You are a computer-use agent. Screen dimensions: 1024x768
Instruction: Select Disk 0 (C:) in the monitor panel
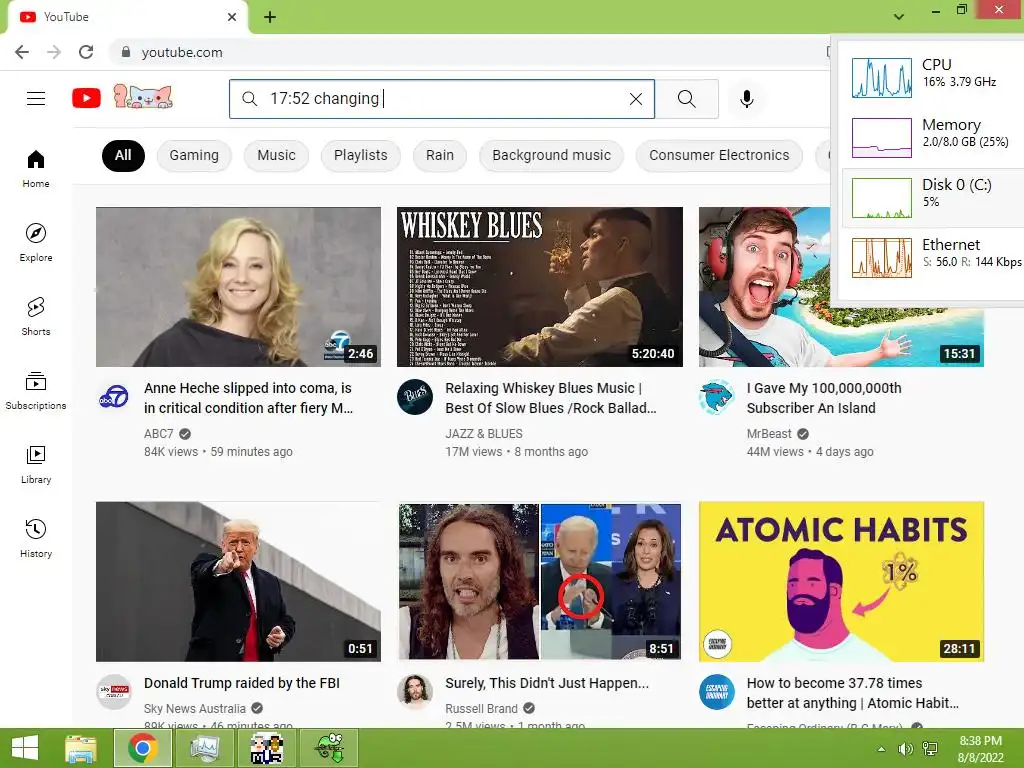[933, 197]
